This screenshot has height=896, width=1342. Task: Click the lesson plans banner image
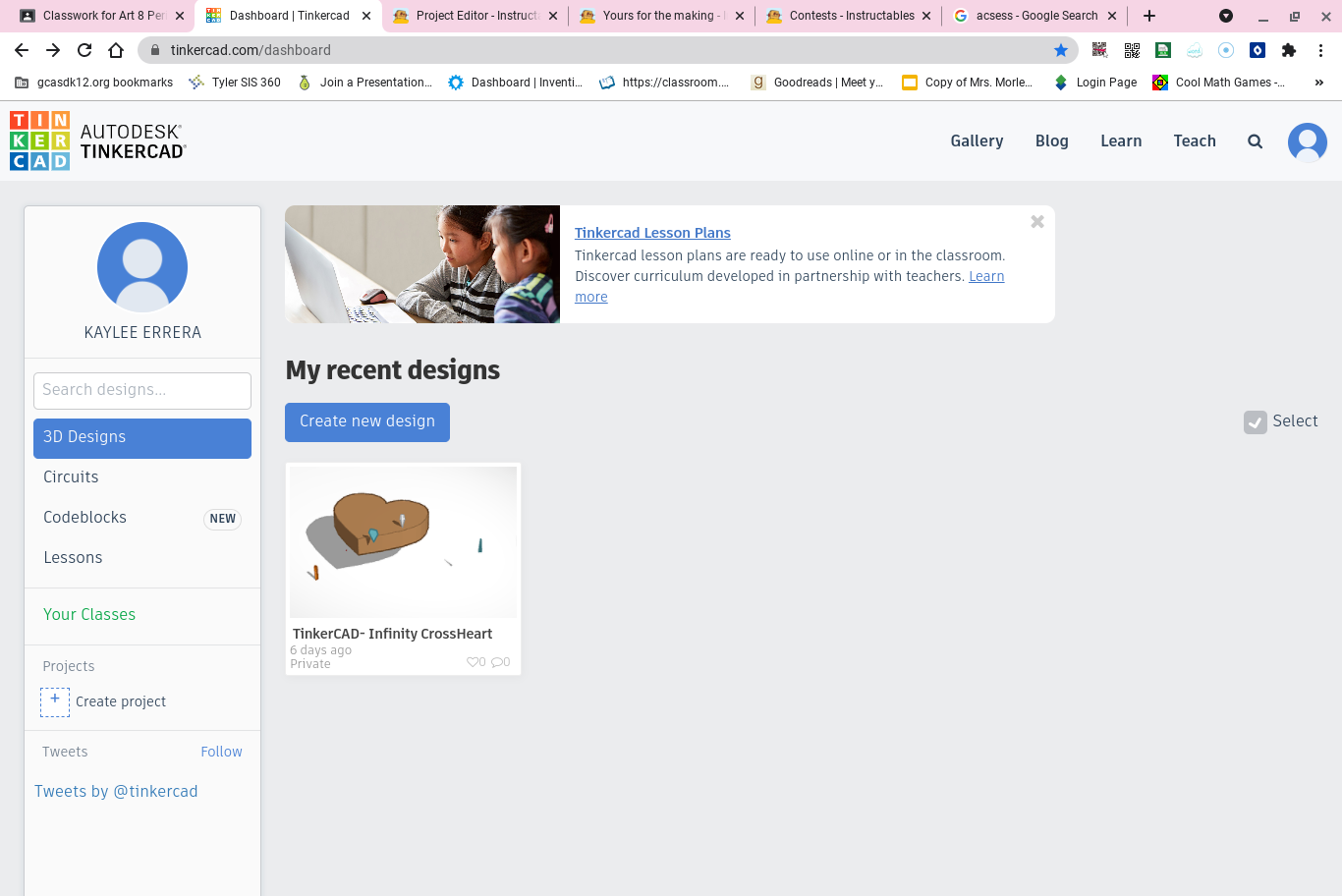point(422,264)
